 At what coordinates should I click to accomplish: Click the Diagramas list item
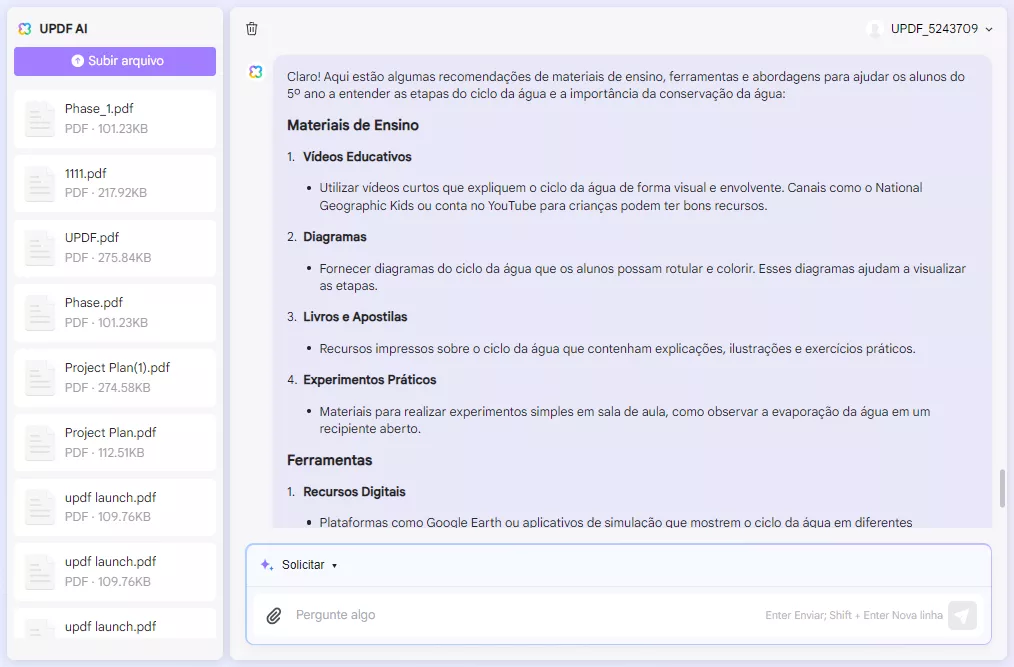point(335,237)
